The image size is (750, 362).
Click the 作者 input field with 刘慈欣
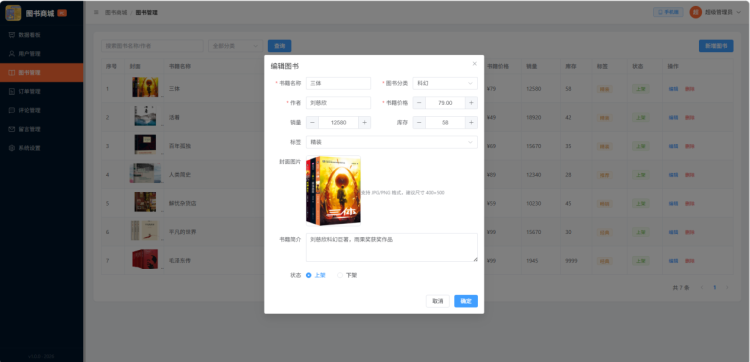pos(338,103)
